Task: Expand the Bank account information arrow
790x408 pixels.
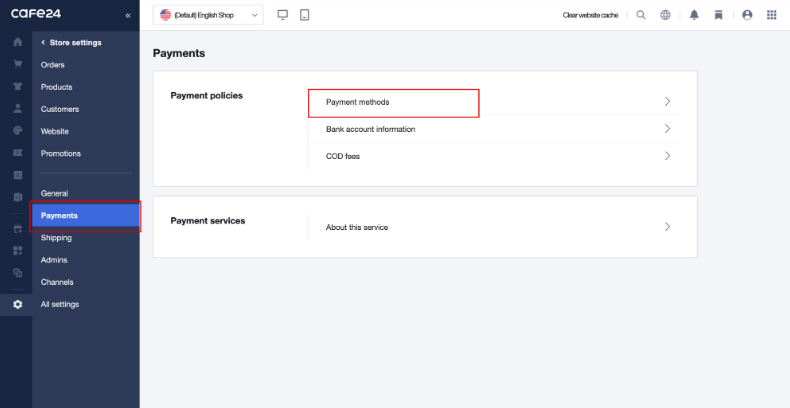Action: 667,129
